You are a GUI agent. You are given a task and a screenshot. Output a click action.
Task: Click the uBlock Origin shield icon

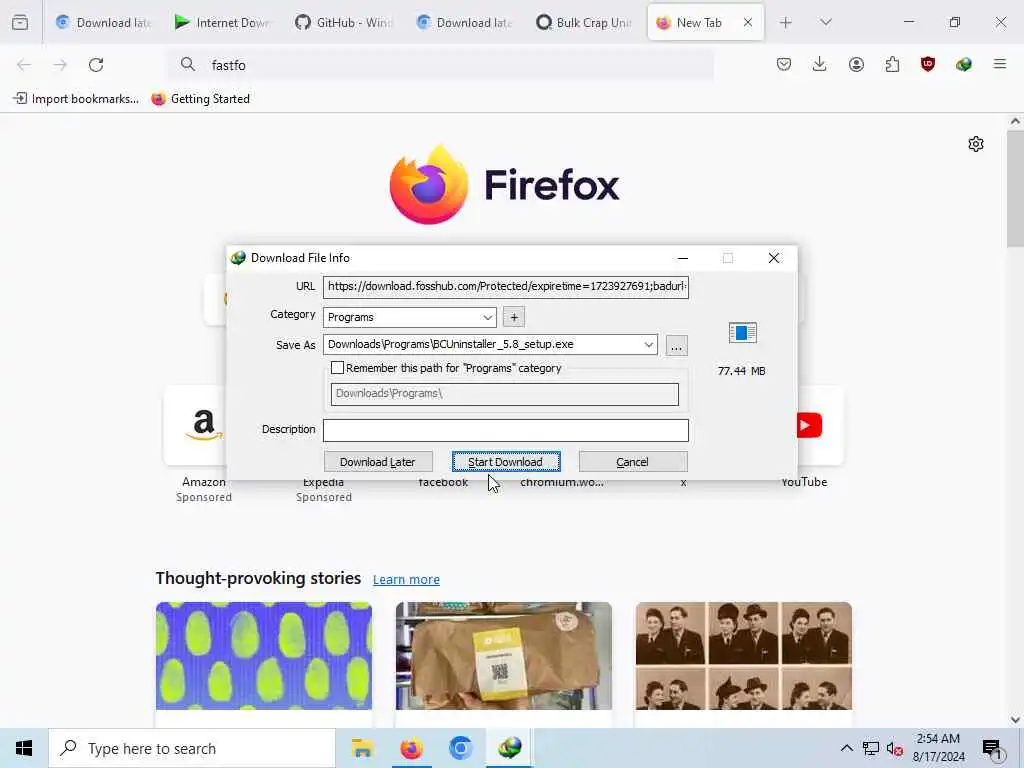[927, 64]
